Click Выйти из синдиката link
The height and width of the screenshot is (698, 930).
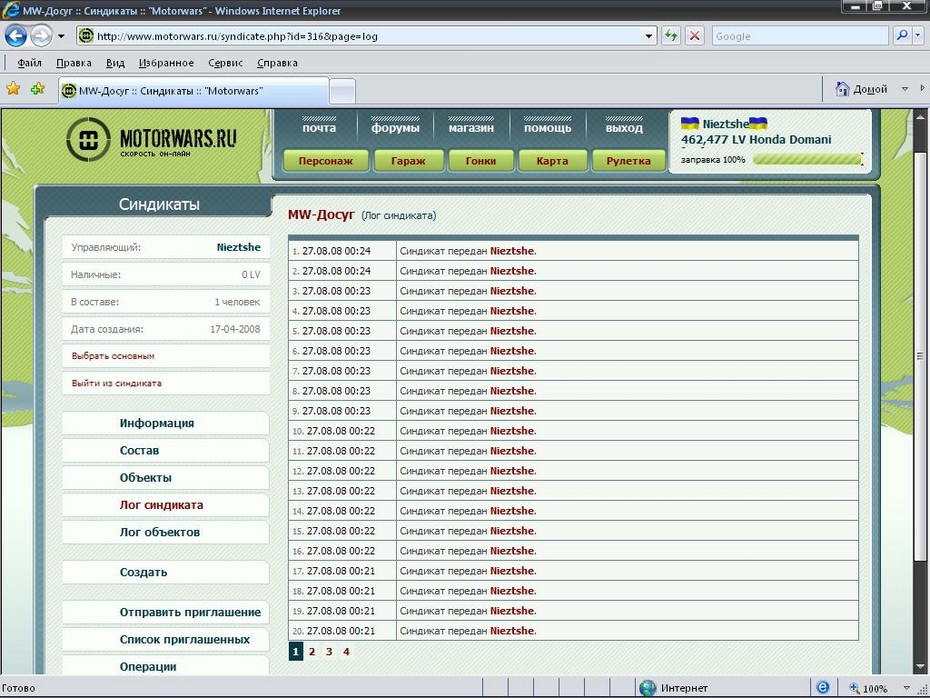(x=116, y=383)
